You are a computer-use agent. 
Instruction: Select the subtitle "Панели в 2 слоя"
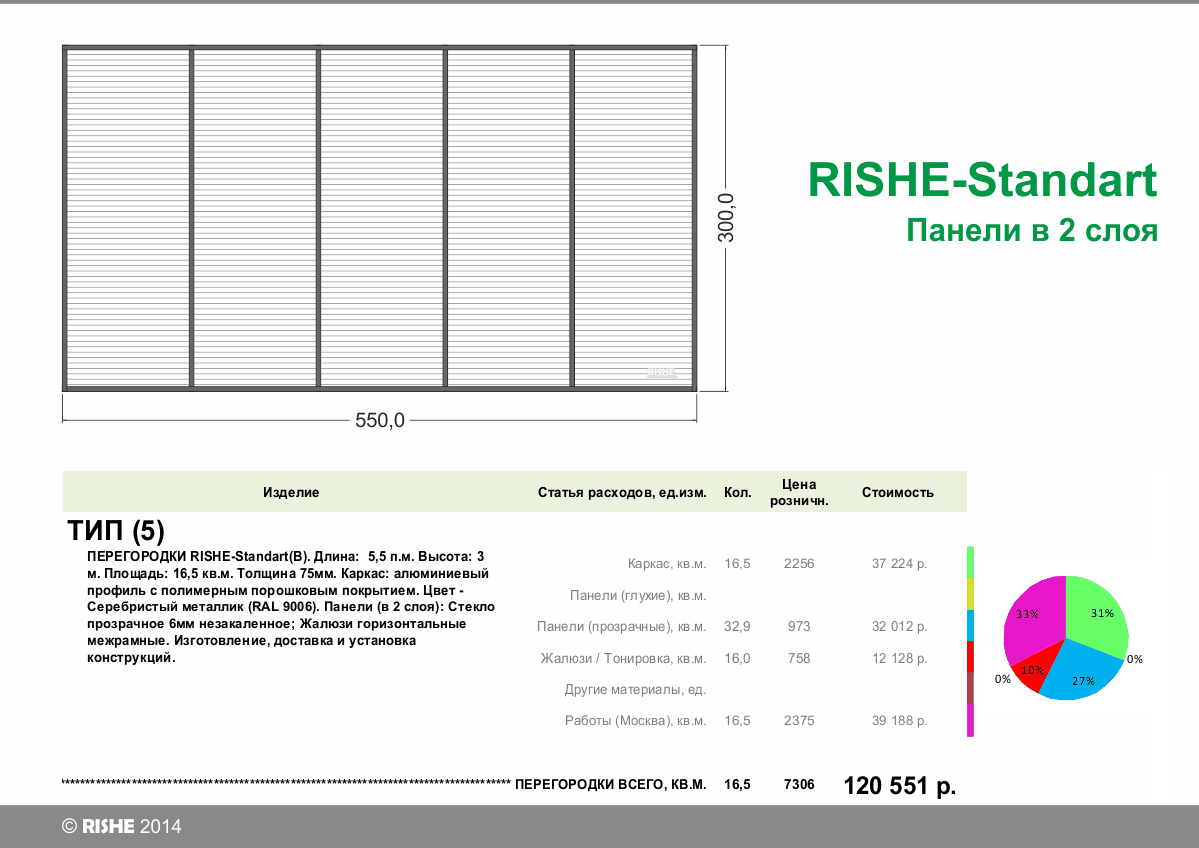pyautogui.click(x=1032, y=230)
